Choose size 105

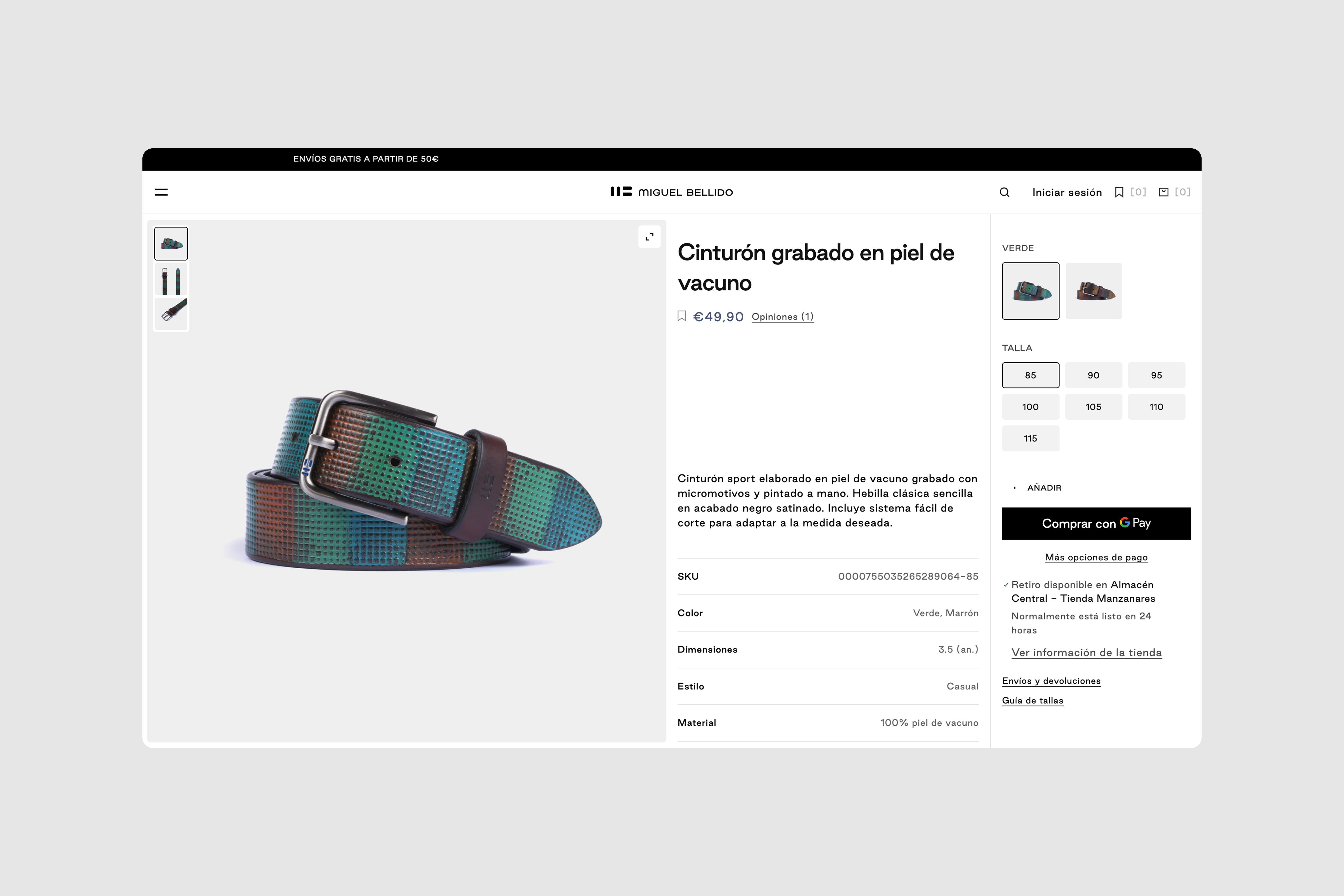(1093, 407)
